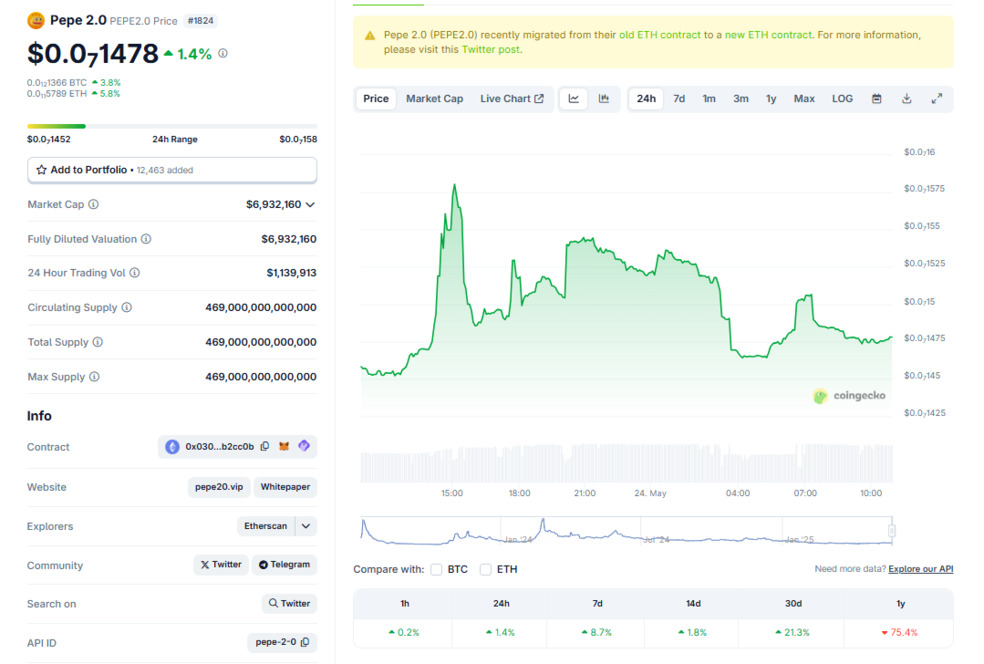984x664 pixels.
Task: Check the ETH compare option
Action: 486,569
